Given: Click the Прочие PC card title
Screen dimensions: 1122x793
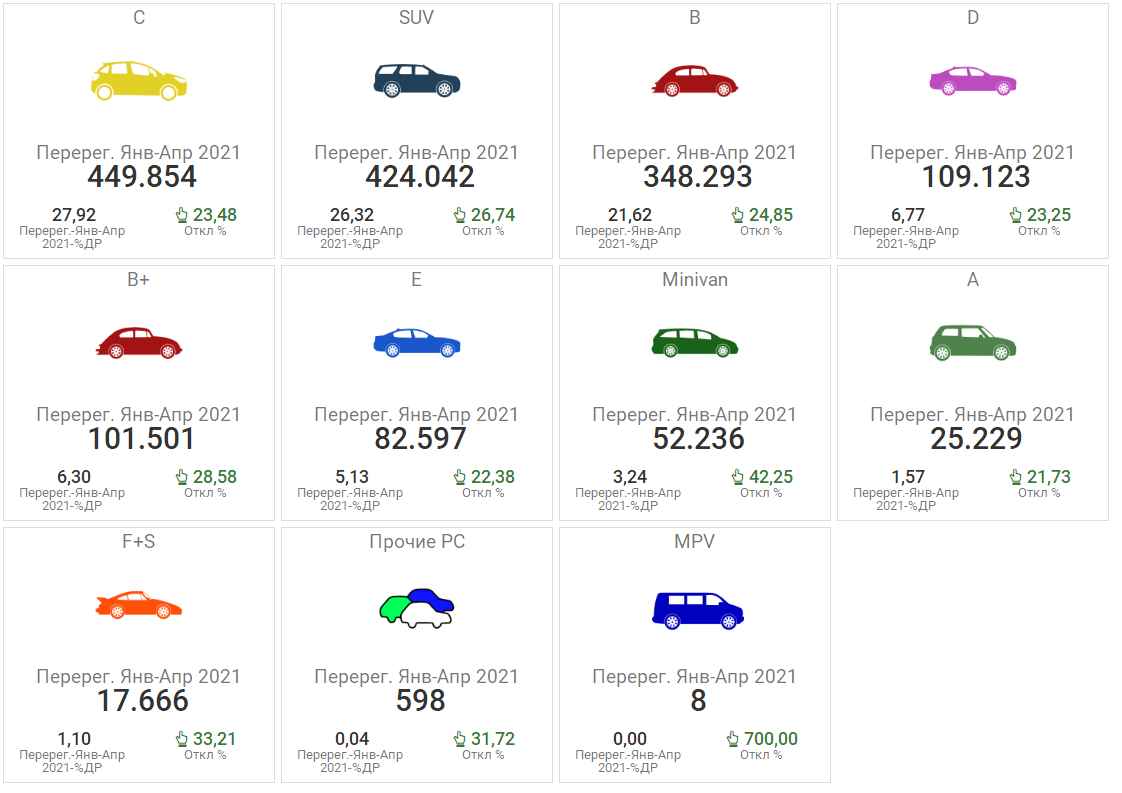Looking at the screenshot, I should coord(417,542).
